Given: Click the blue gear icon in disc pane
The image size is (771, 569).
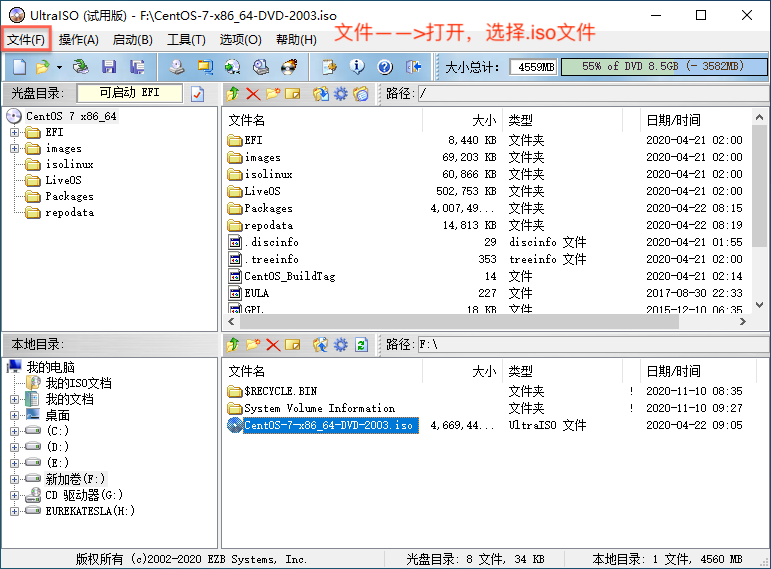Looking at the screenshot, I should pyautogui.click(x=341, y=93).
